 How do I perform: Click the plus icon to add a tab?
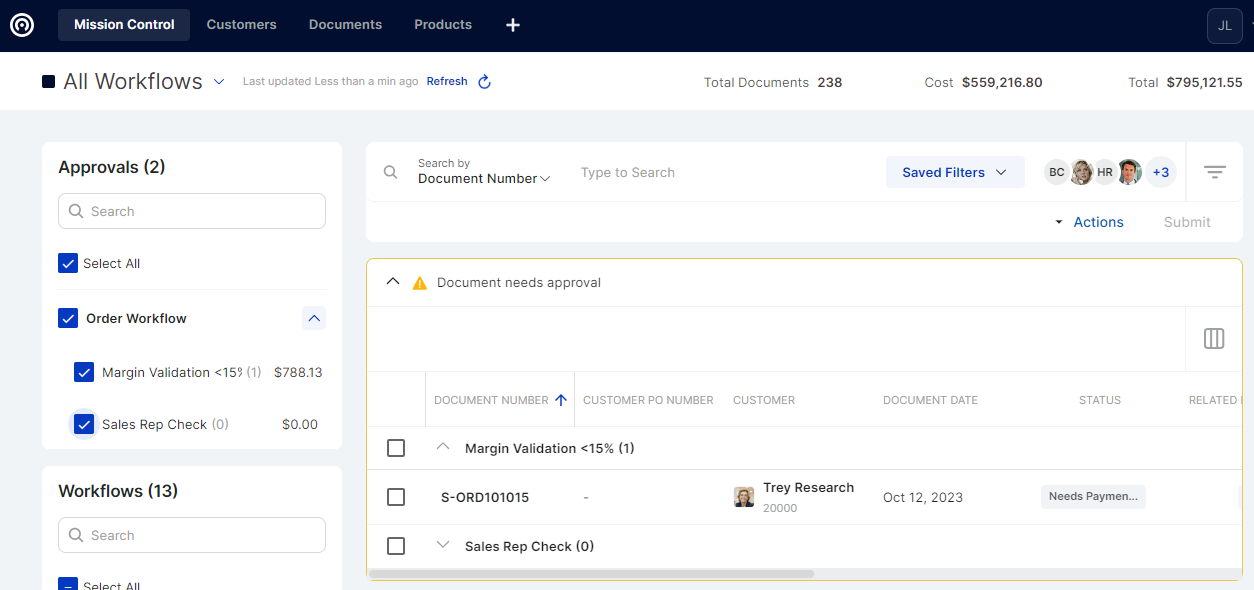coord(513,25)
